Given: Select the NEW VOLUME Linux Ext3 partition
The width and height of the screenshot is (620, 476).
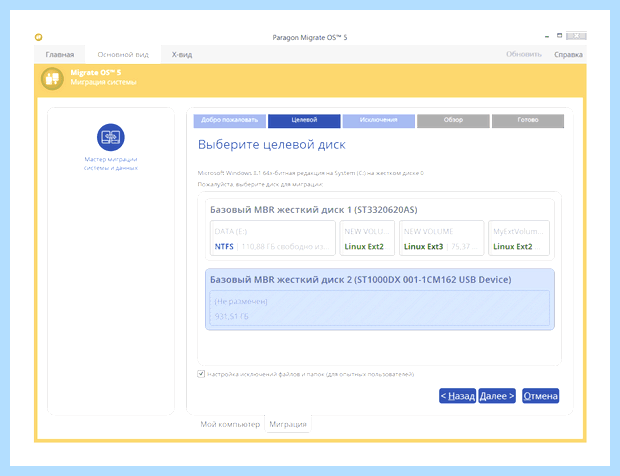Looking at the screenshot, I should tap(442, 238).
